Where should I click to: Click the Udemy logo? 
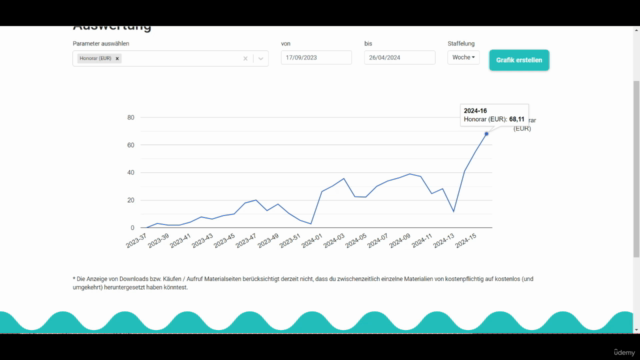point(624,352)
